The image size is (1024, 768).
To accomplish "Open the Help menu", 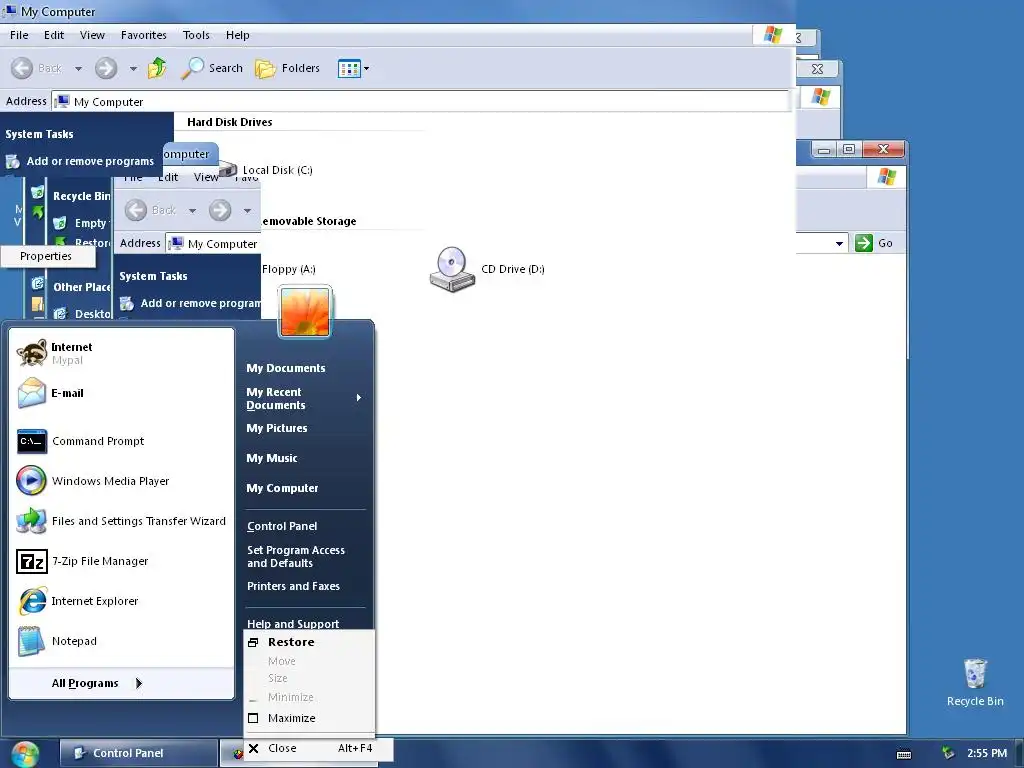I will [238, 35].
